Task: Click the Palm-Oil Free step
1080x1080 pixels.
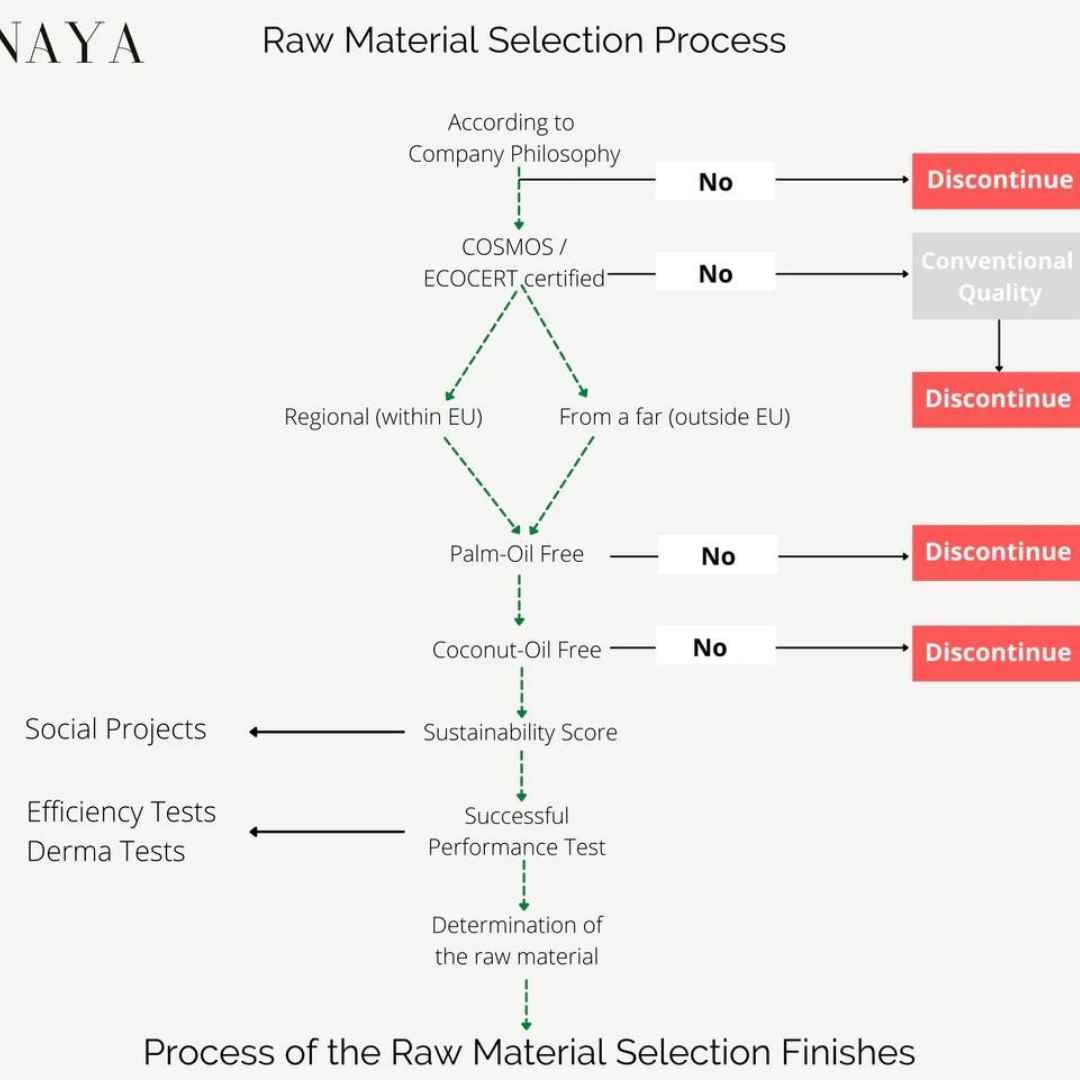Action: pos(516,554)
